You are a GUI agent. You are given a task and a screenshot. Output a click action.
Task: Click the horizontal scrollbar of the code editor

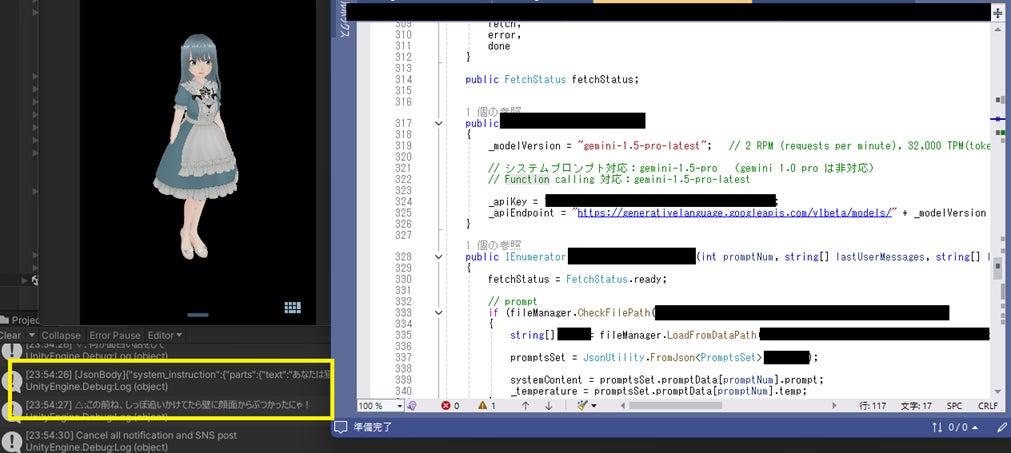pos(800,406)
